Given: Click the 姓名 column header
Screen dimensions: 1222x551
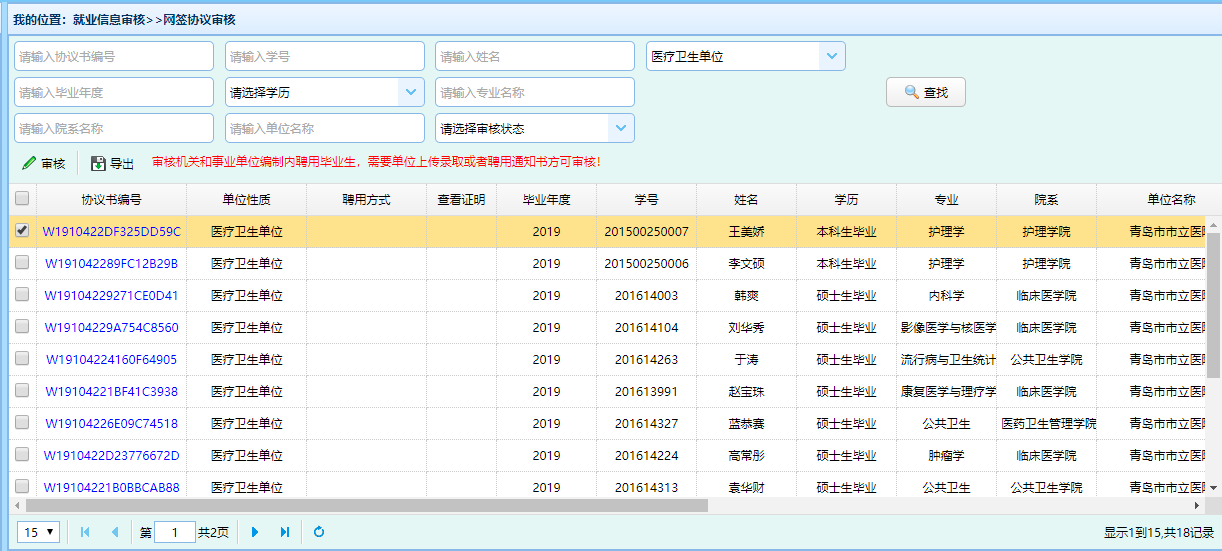Looking at the screenshot, I should tap(746, 199).
